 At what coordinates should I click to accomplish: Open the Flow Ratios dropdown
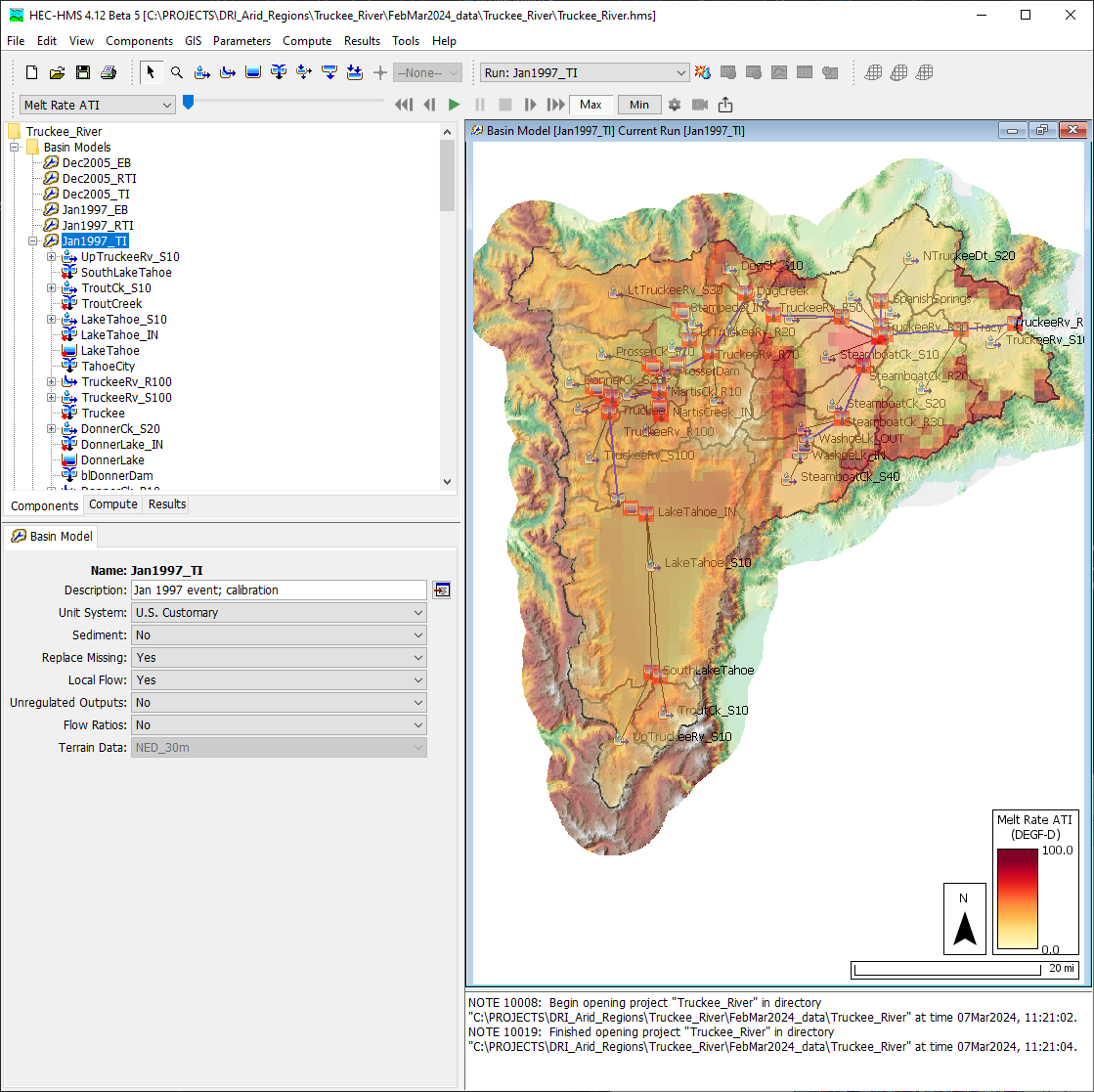point(279,725)
